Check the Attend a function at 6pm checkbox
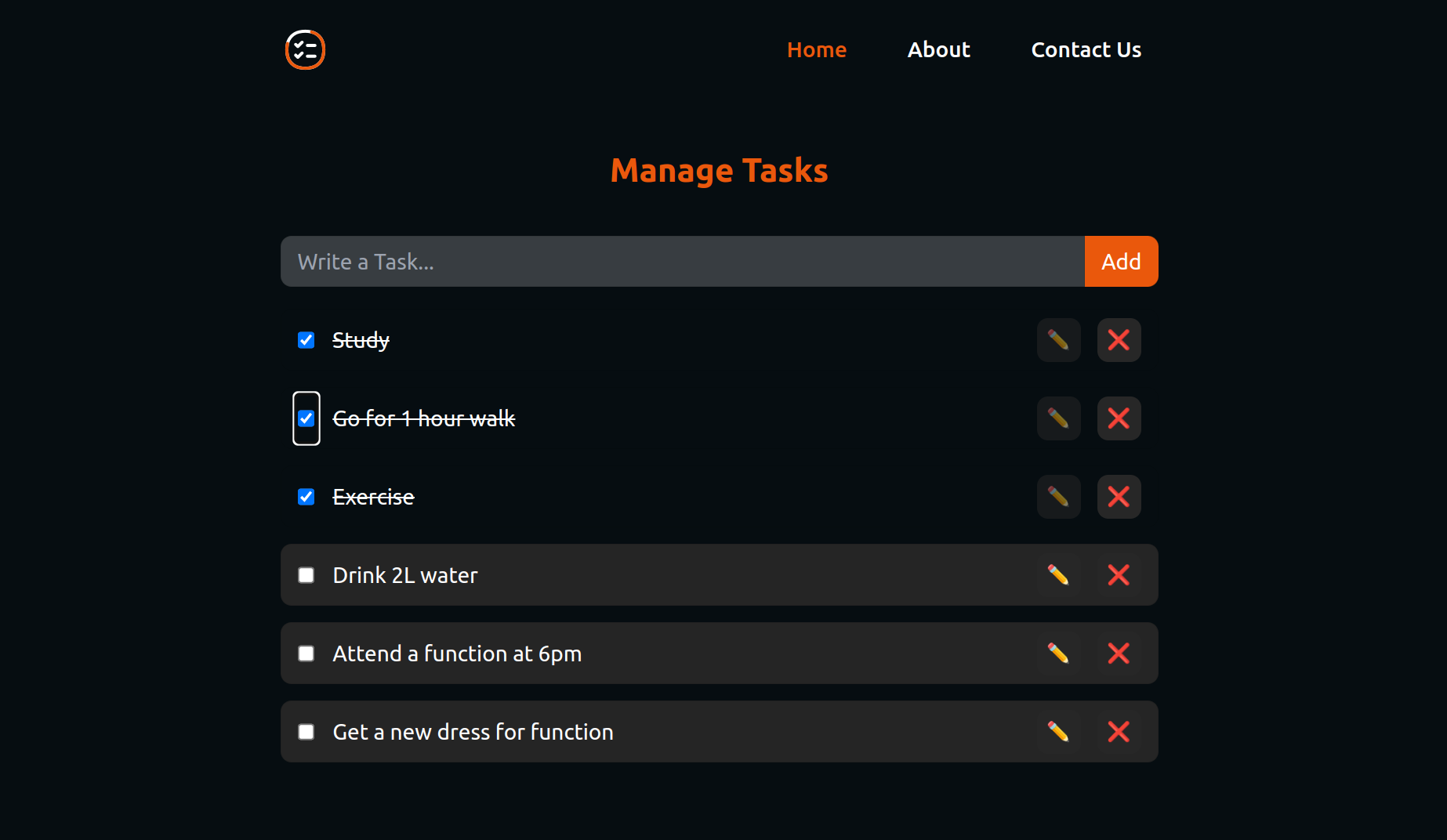This screenshot has height=840, width=1447. (x=306, y=654)
